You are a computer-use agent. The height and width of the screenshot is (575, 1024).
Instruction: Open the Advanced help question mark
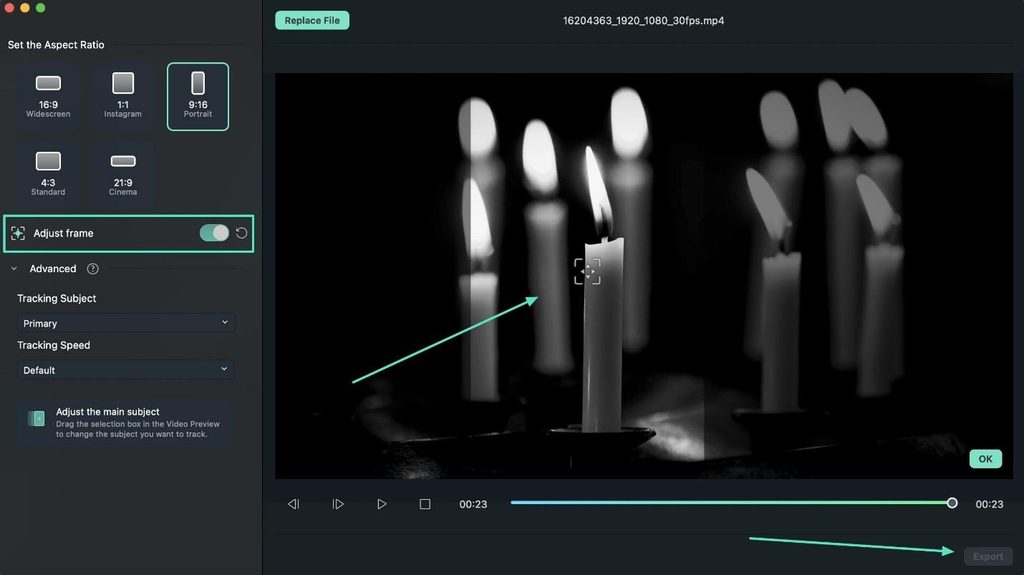click(93, 269)
